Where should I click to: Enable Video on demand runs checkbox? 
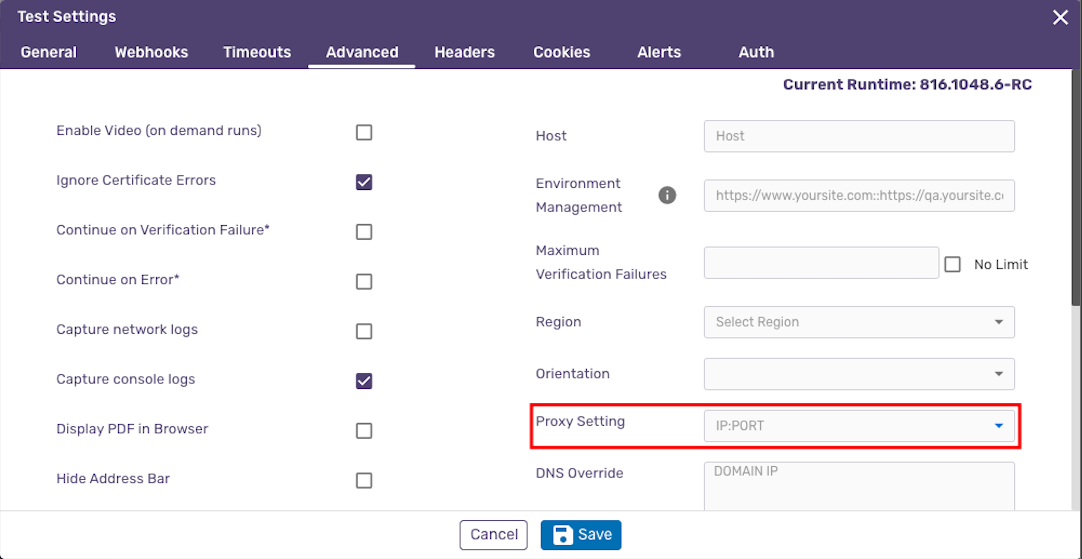click(x=364, y=133)
